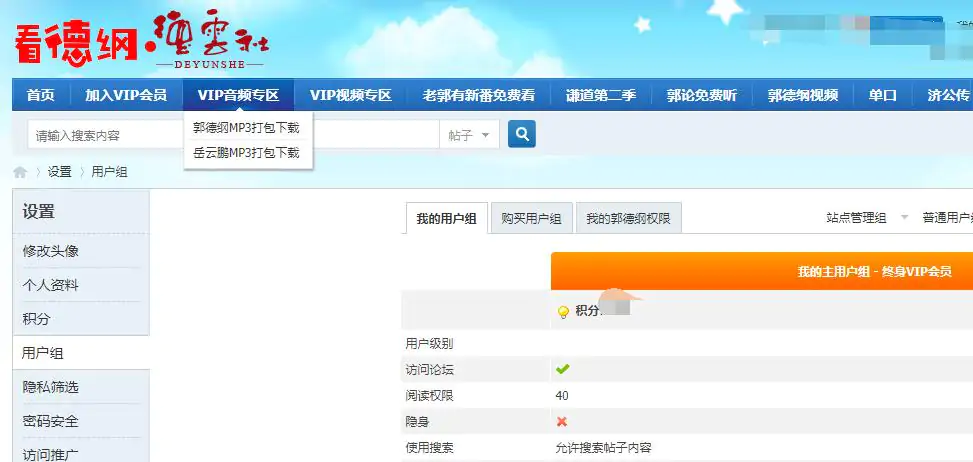Open 加入VIP会员 in the navigation bar
Viewport: 973px width, 462px height.
click(126, 96)
